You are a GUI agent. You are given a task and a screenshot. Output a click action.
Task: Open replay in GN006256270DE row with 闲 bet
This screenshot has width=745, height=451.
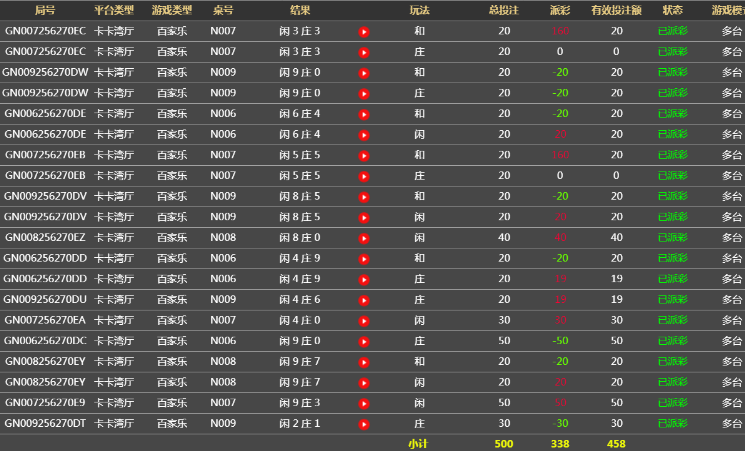tap(364, 135)
